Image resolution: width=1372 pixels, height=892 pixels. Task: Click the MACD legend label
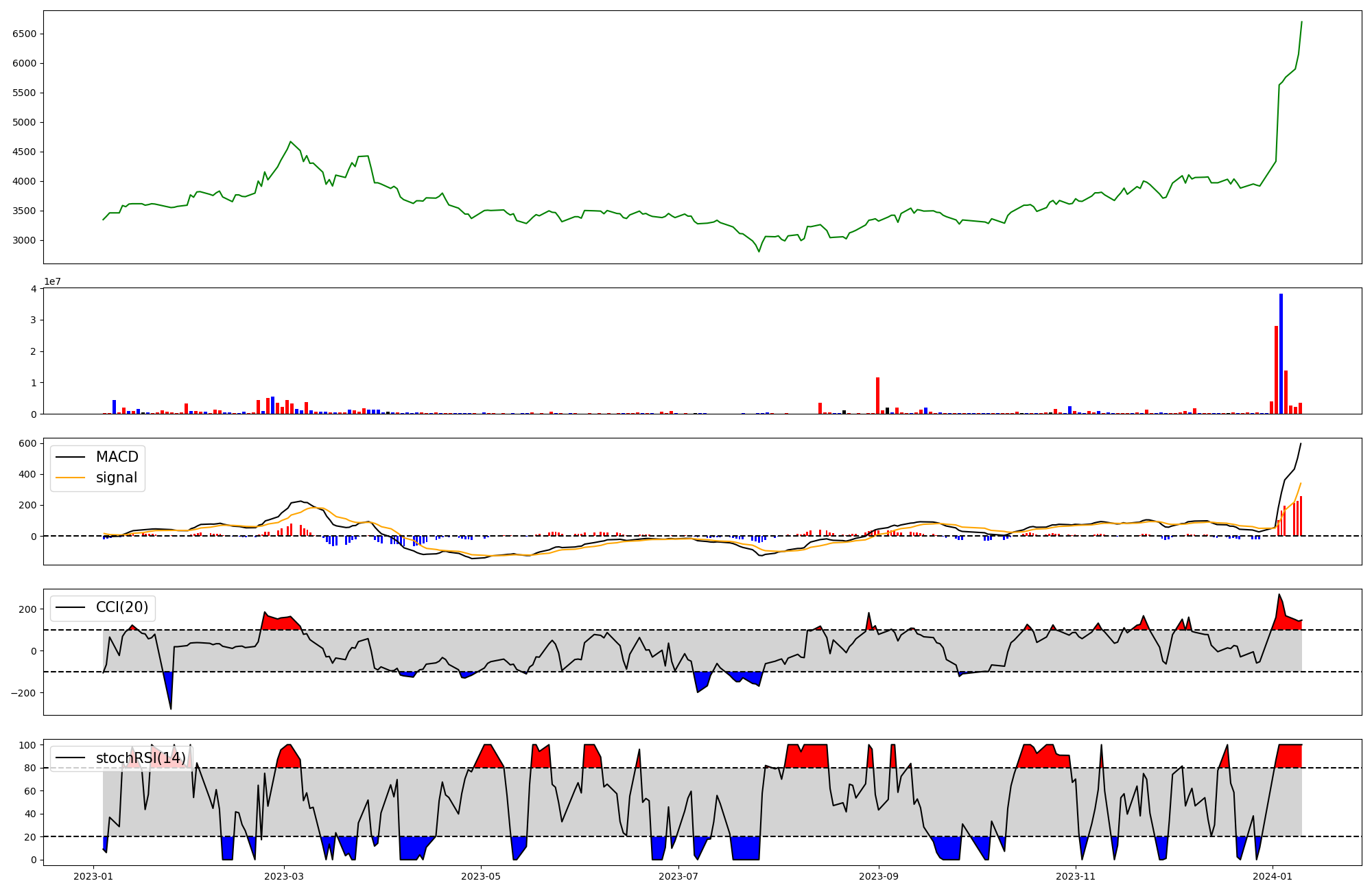point(117,457)
